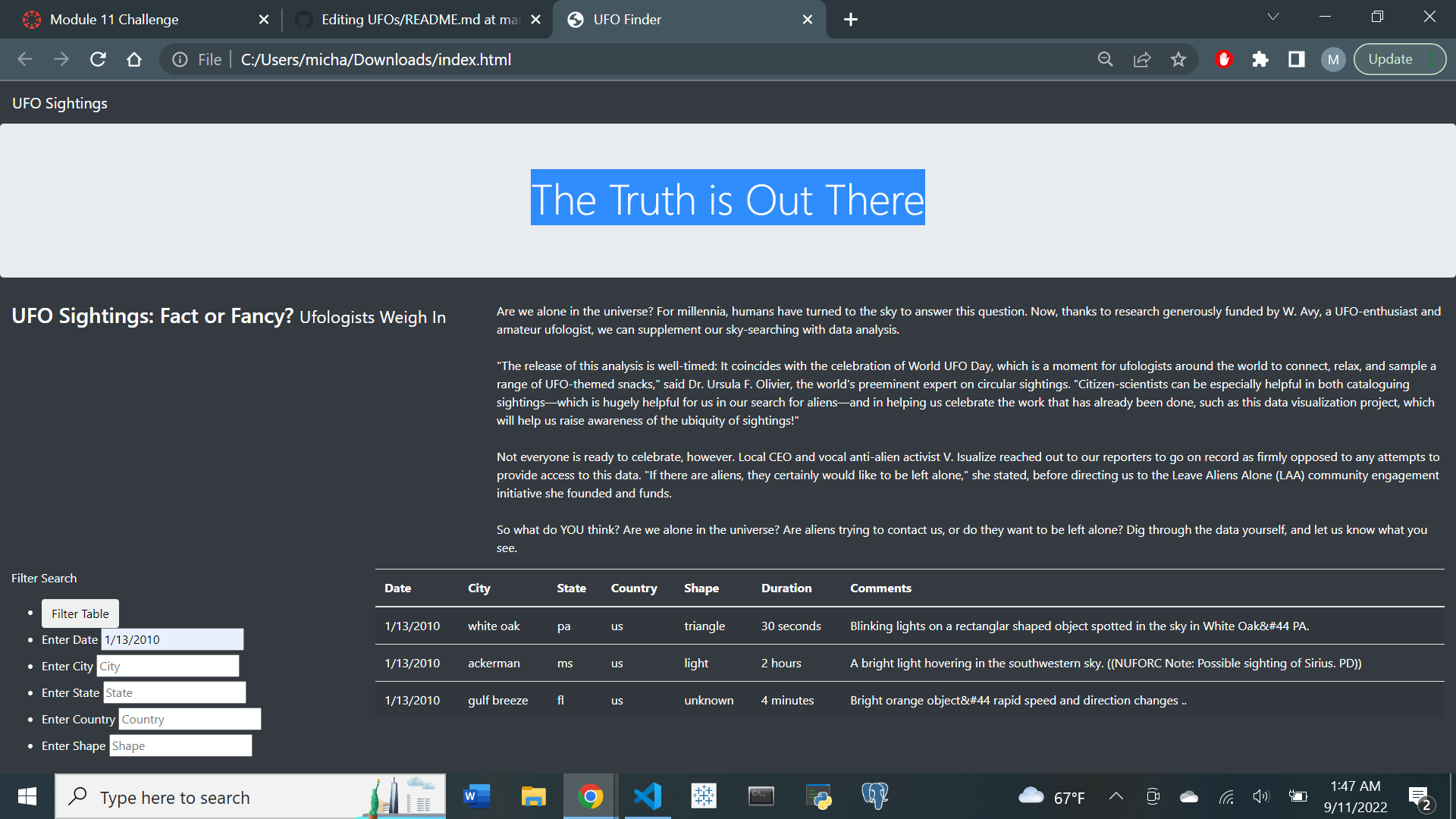Launch pgAdmin from the taskbar

[x=875, y=796]
